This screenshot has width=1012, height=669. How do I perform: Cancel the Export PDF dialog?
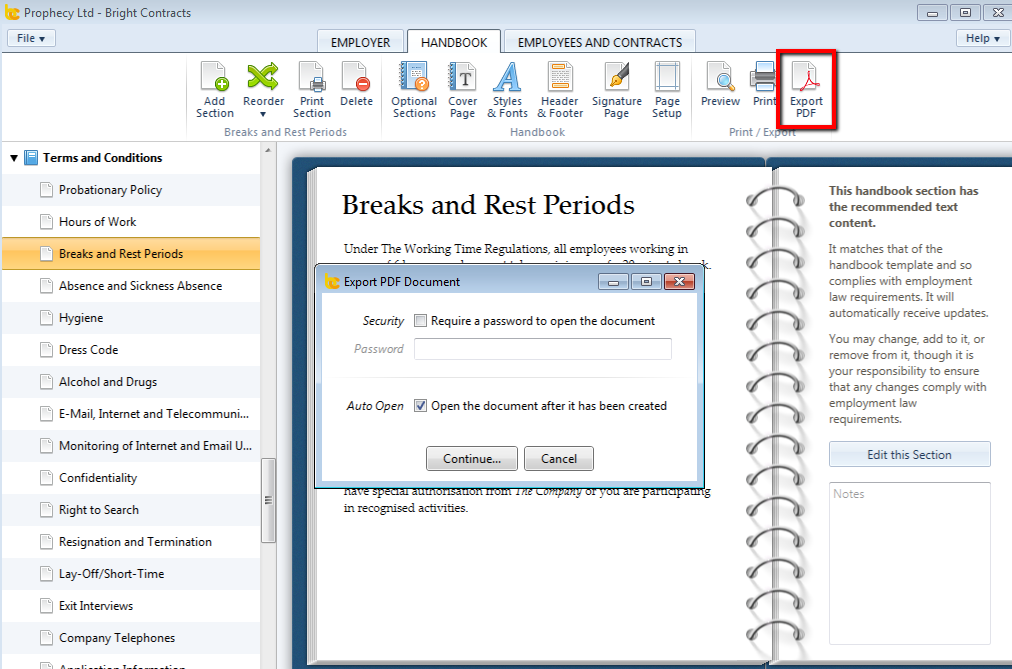click(559, 459)
